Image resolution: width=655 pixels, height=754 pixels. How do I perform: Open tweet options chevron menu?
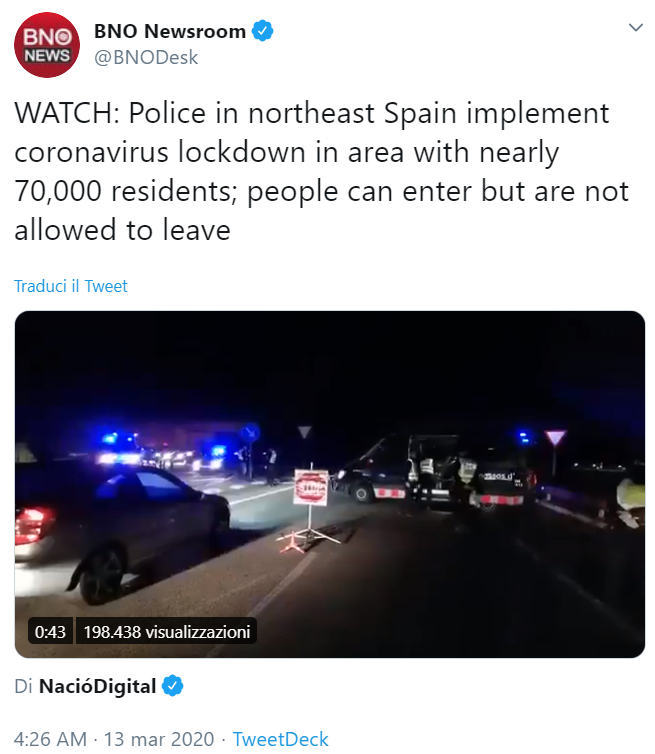click(x=636, y=27)
